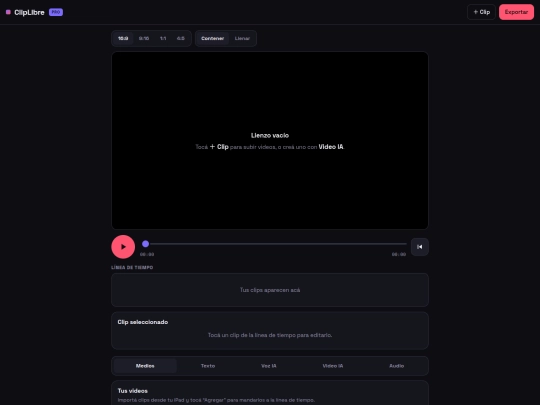The height and width of the screenshot is (405, 540).
Task: Open the Medios tab
Action: coord(145,366)
